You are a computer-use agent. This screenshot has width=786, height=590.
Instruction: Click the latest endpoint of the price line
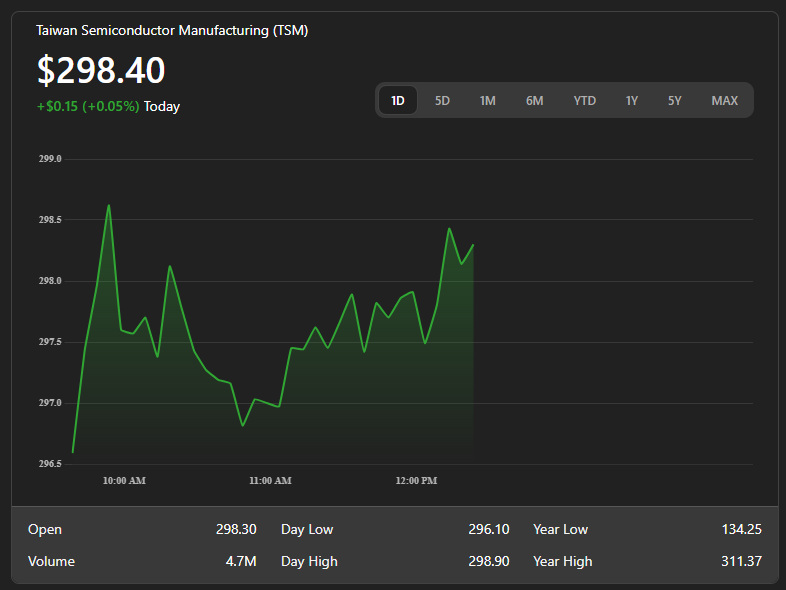[473, 245]
